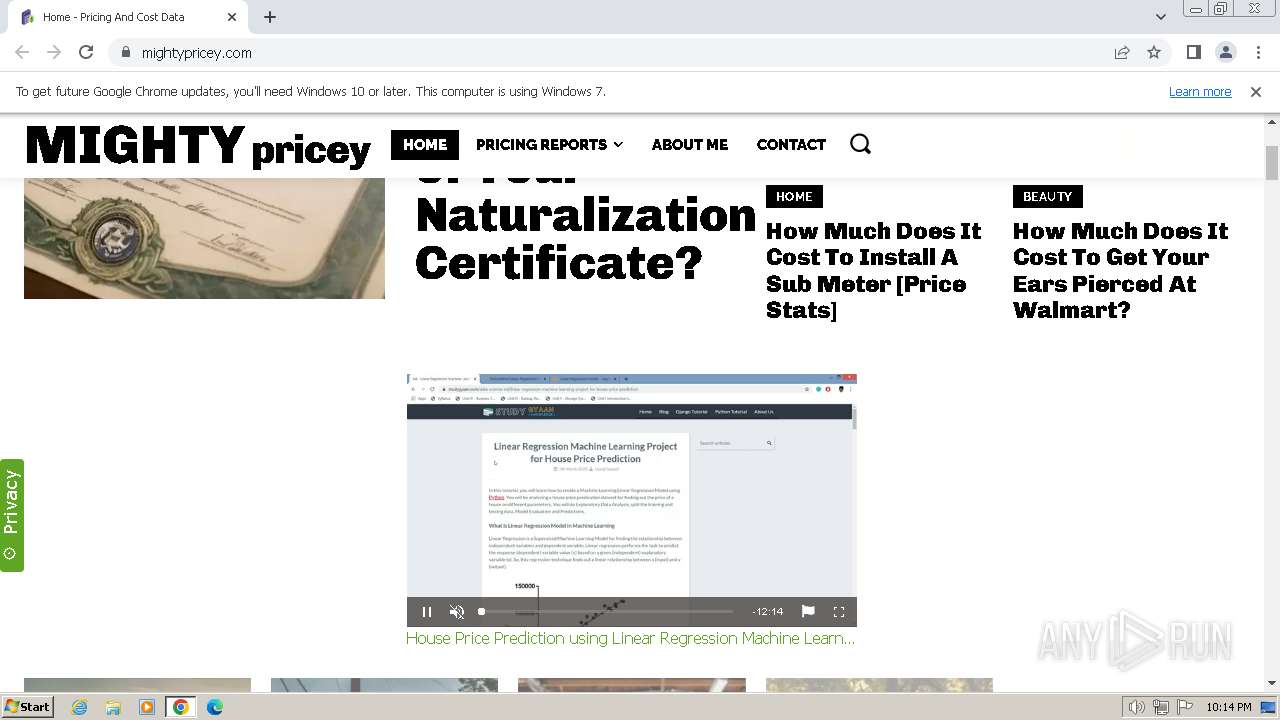Open a new browser tab

[270, 17]
